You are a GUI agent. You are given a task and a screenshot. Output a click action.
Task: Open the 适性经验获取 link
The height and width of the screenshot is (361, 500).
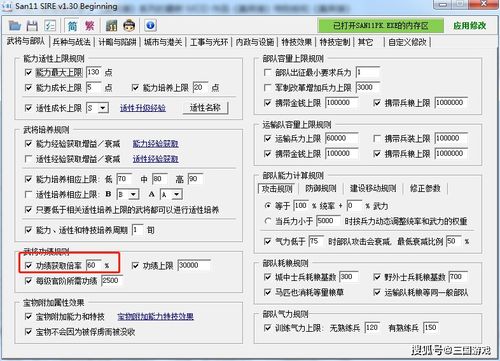[x=155, y=159]
